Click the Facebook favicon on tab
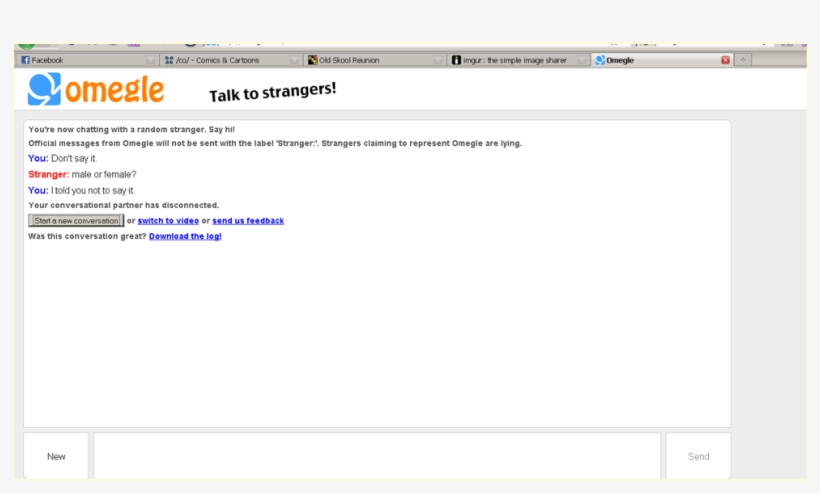The width and height of the screenshot is (820, 493). 25,60
